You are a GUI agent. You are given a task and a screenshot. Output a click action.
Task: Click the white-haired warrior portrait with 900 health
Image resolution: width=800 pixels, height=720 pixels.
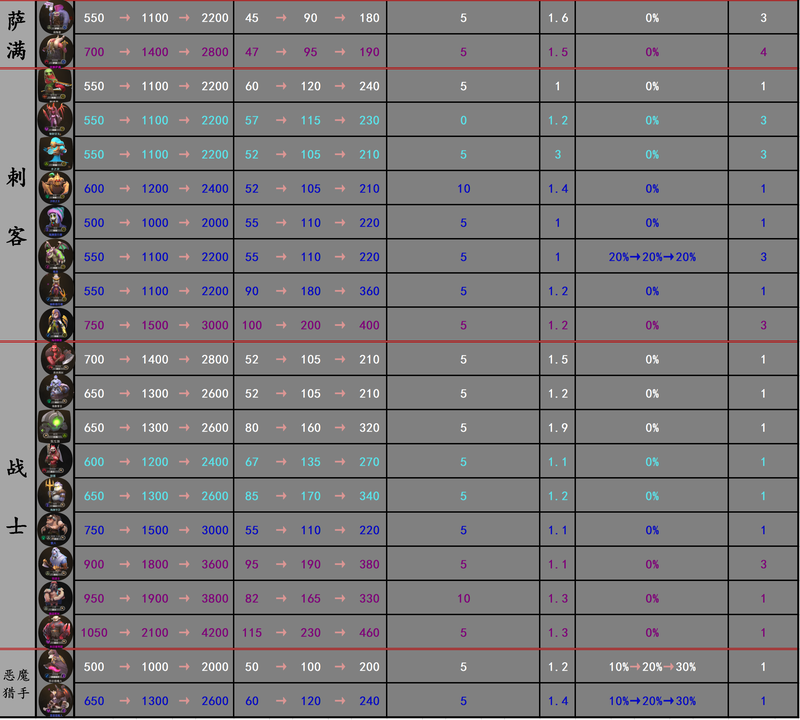(x=55, y=564)
